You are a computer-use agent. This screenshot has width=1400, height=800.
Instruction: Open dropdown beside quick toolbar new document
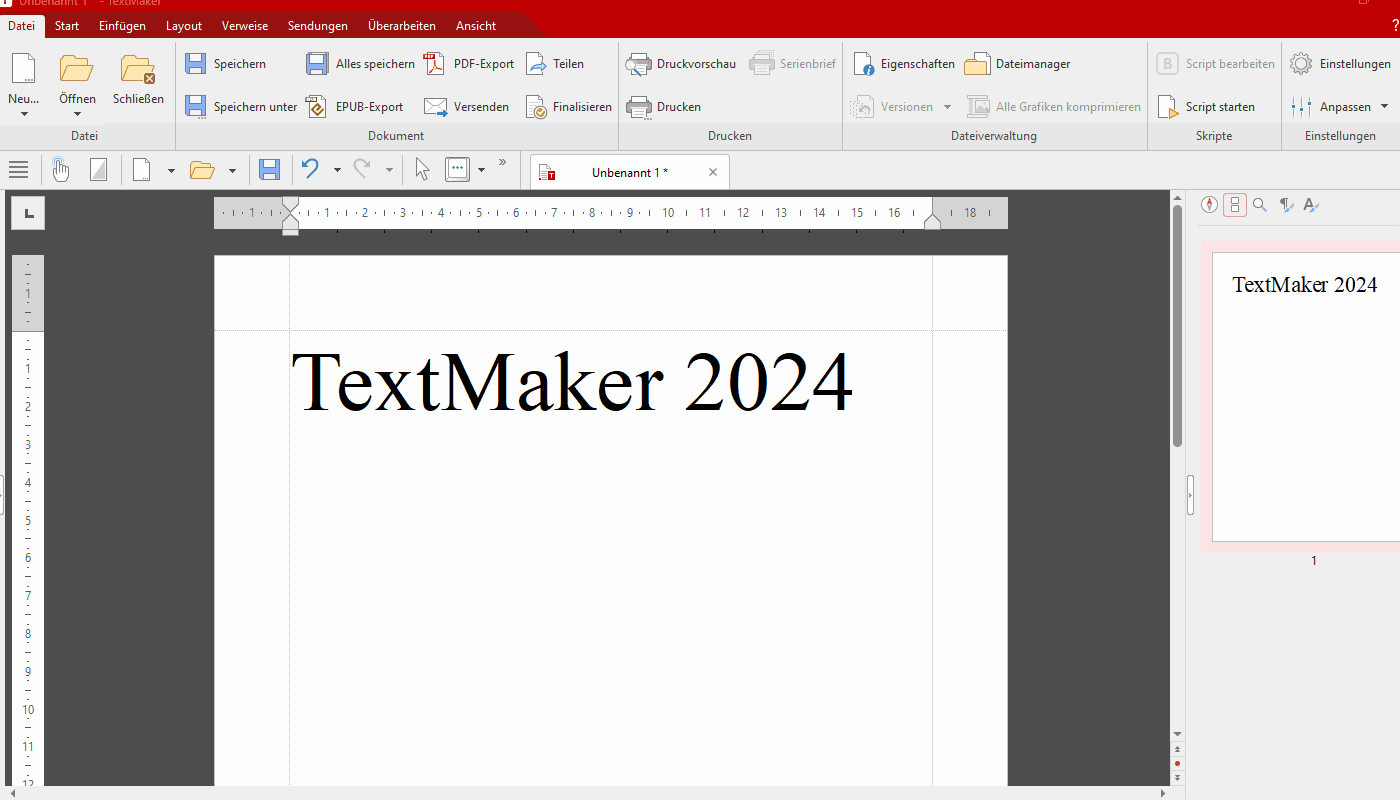(x=171, y=170)
